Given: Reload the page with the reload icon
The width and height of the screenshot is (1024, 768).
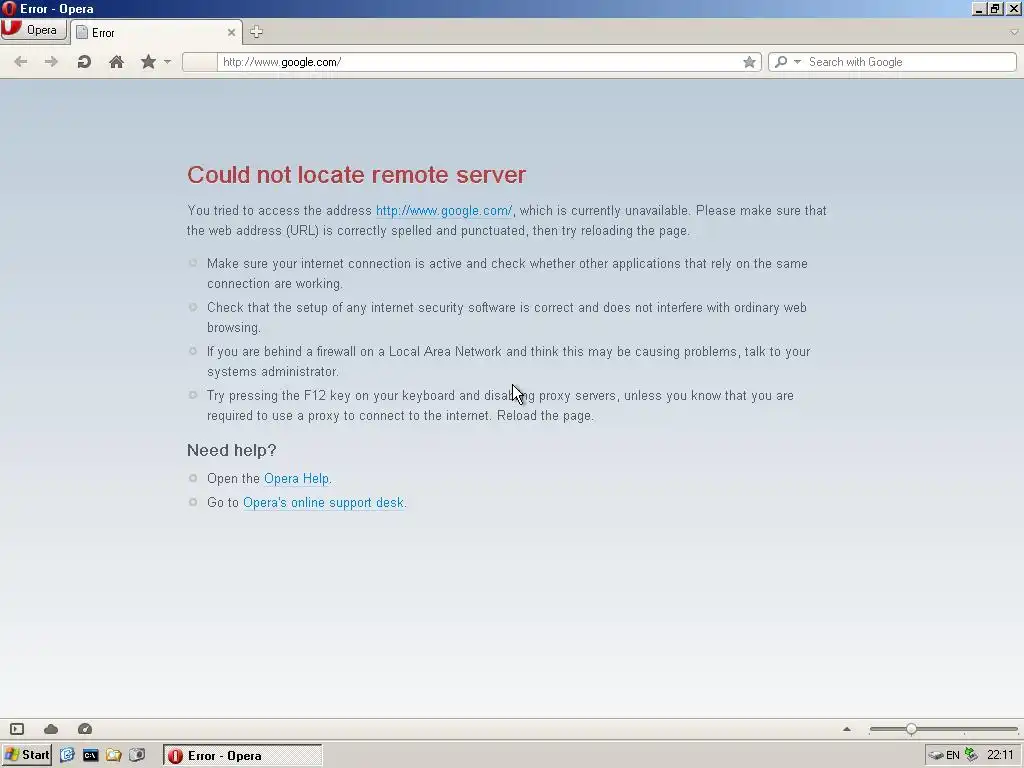Looking at the screenshot, I should tap(84, 62).
